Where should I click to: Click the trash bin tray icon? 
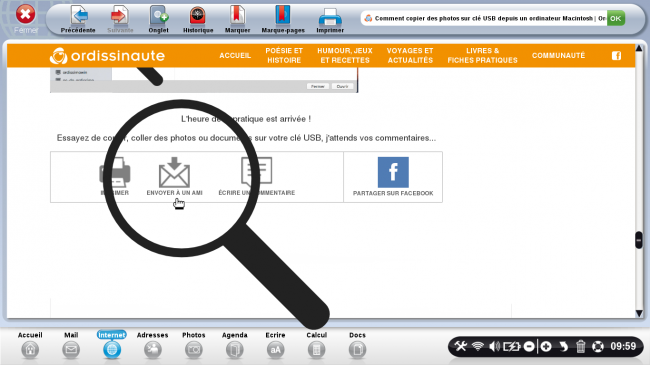pyautogui.click(x=581, y=346)
